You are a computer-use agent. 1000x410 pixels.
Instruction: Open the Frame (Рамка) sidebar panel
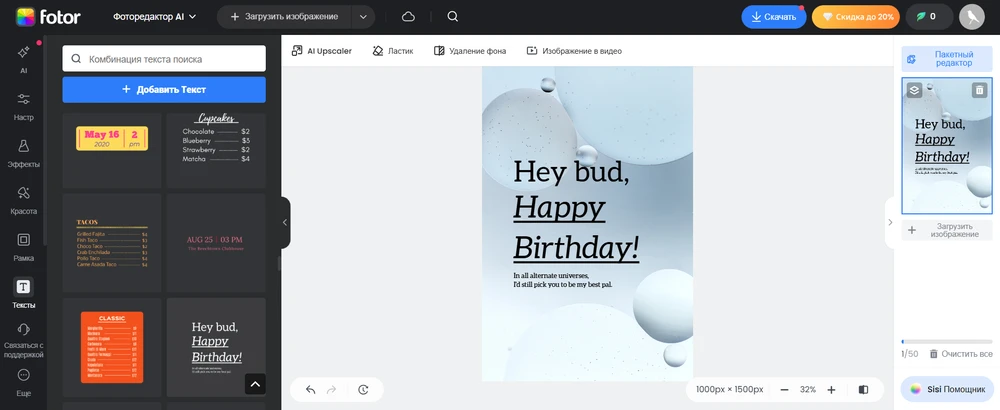click(23, 246)
